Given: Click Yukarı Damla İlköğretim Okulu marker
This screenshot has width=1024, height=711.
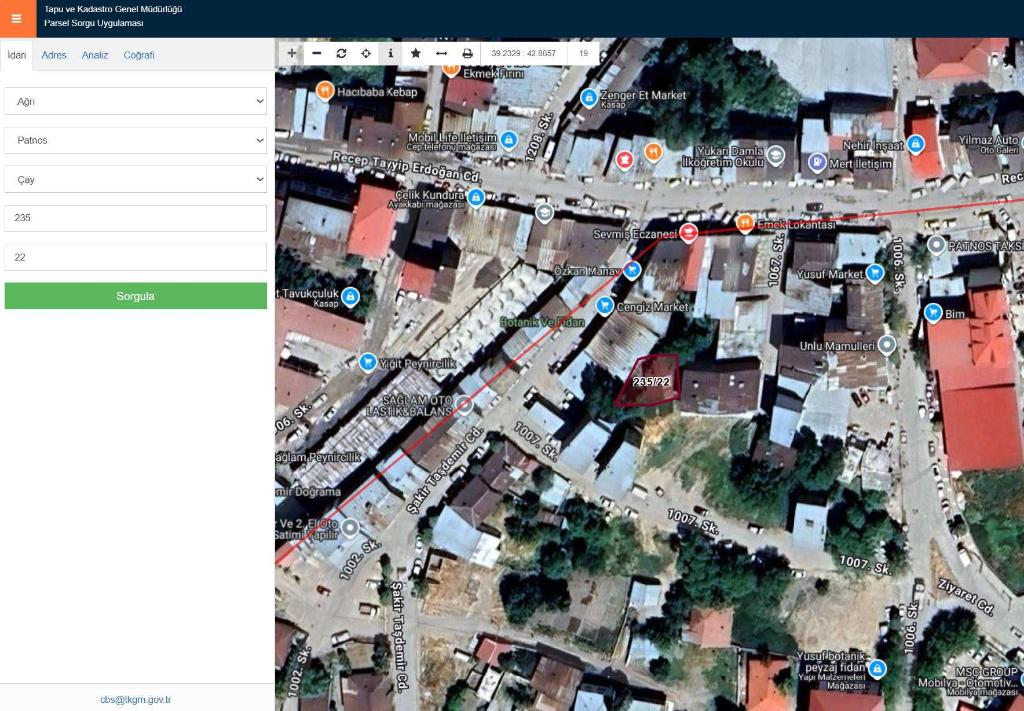Looking at the screenshot, I should coord(775,155).
